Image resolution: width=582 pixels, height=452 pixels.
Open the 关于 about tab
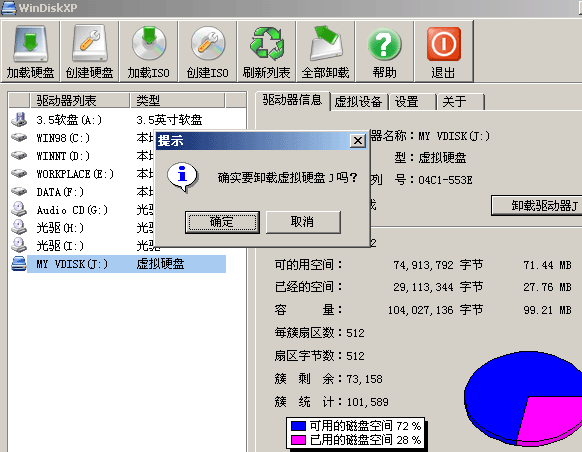tap(461, 102)
